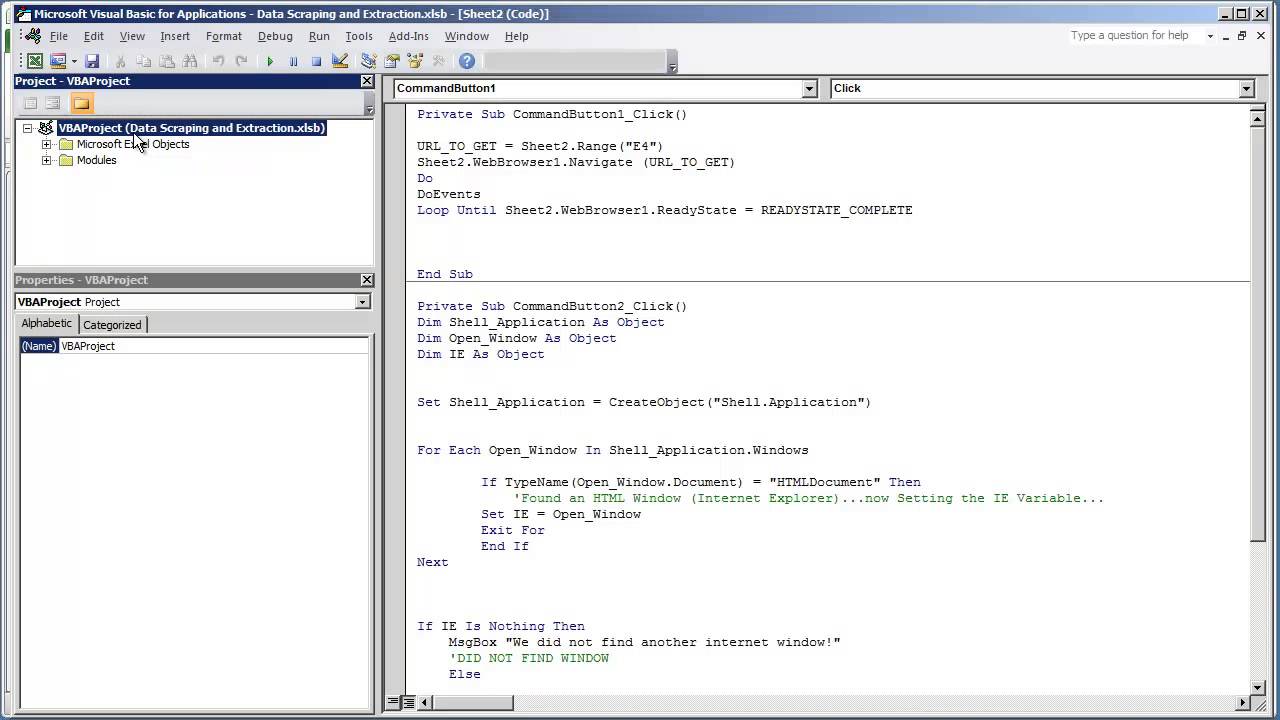
Task: Open the Format menu
Action: (224, 36)
